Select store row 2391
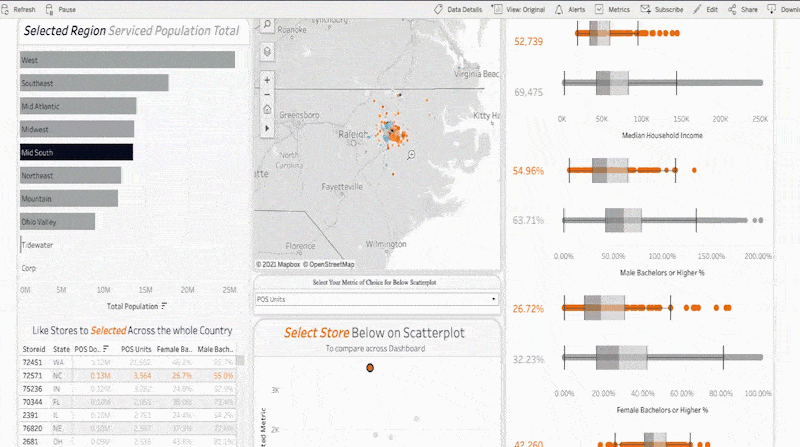 tap(129, 415)
